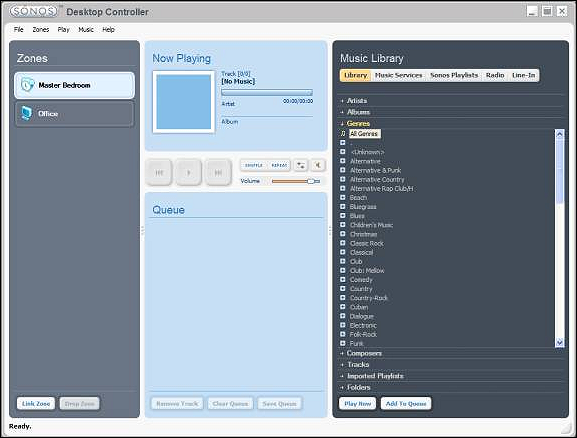The height and width of the screenshot is (438, 577).
Task: Expand the Christmas plus icon
Action: [x=343, y=234]
